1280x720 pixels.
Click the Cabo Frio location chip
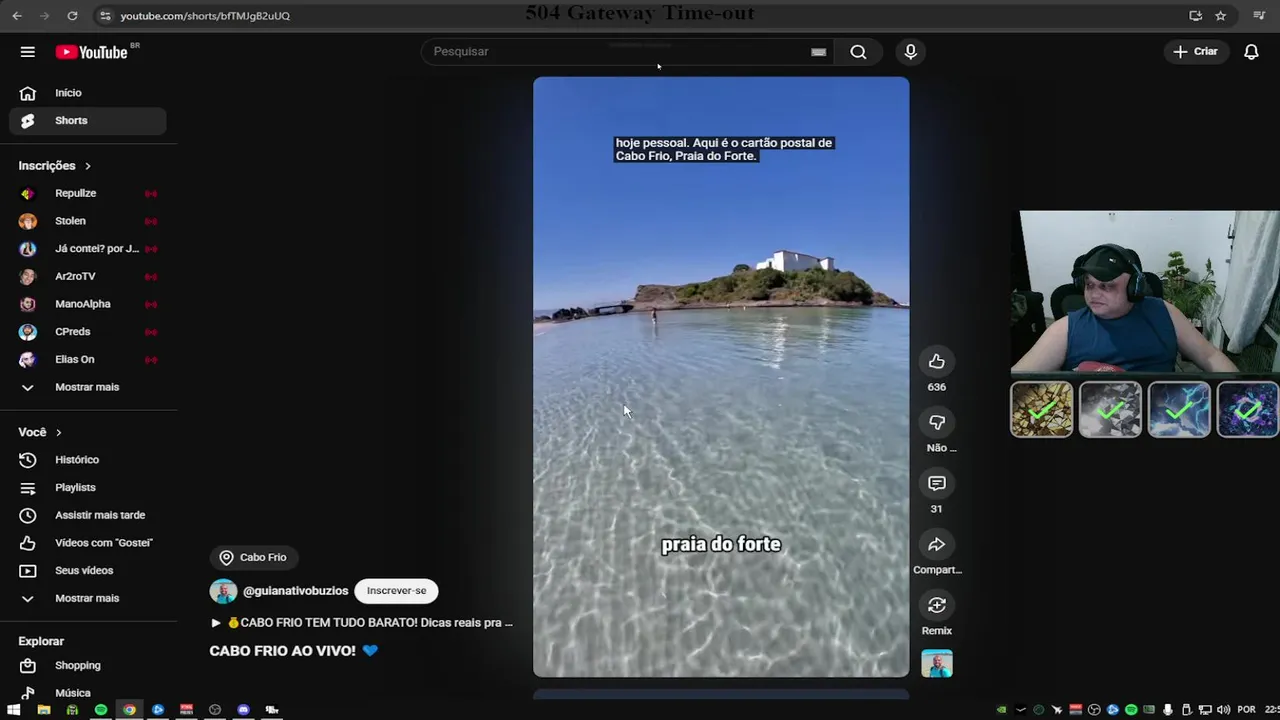pyautogui.click(x=253, y=558)
